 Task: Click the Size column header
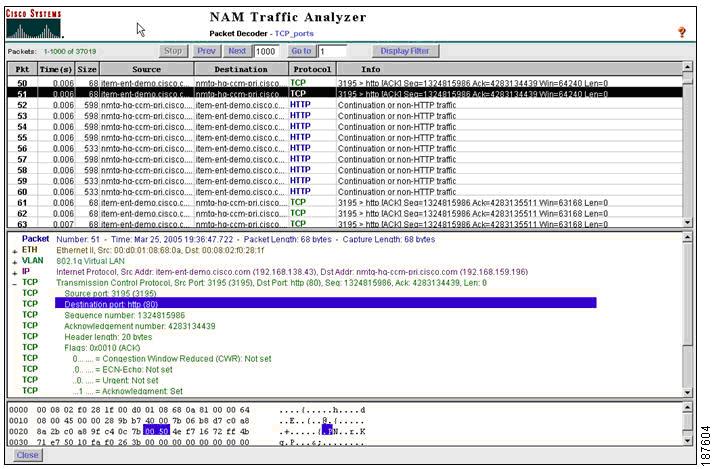[87, 69]
